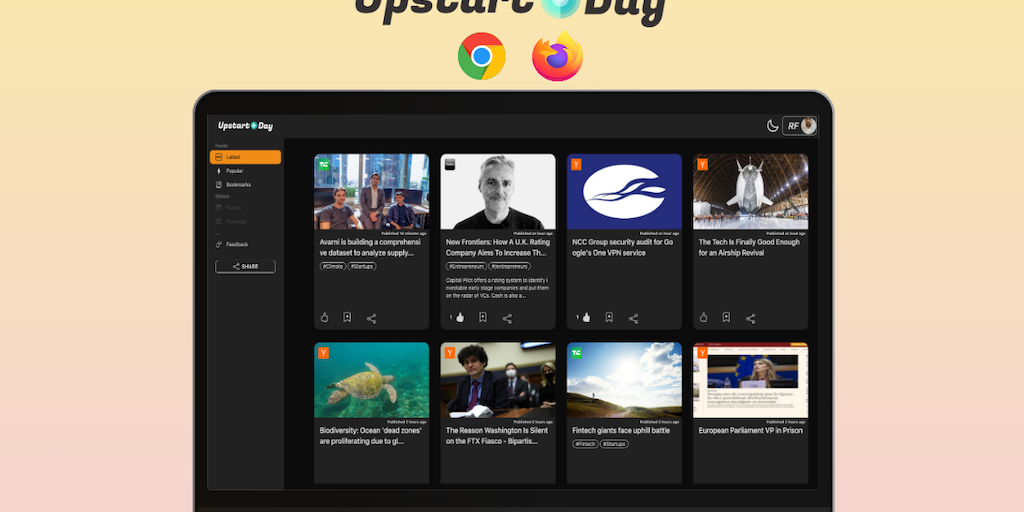Like the NCC Group security audit article

[586, 317]
